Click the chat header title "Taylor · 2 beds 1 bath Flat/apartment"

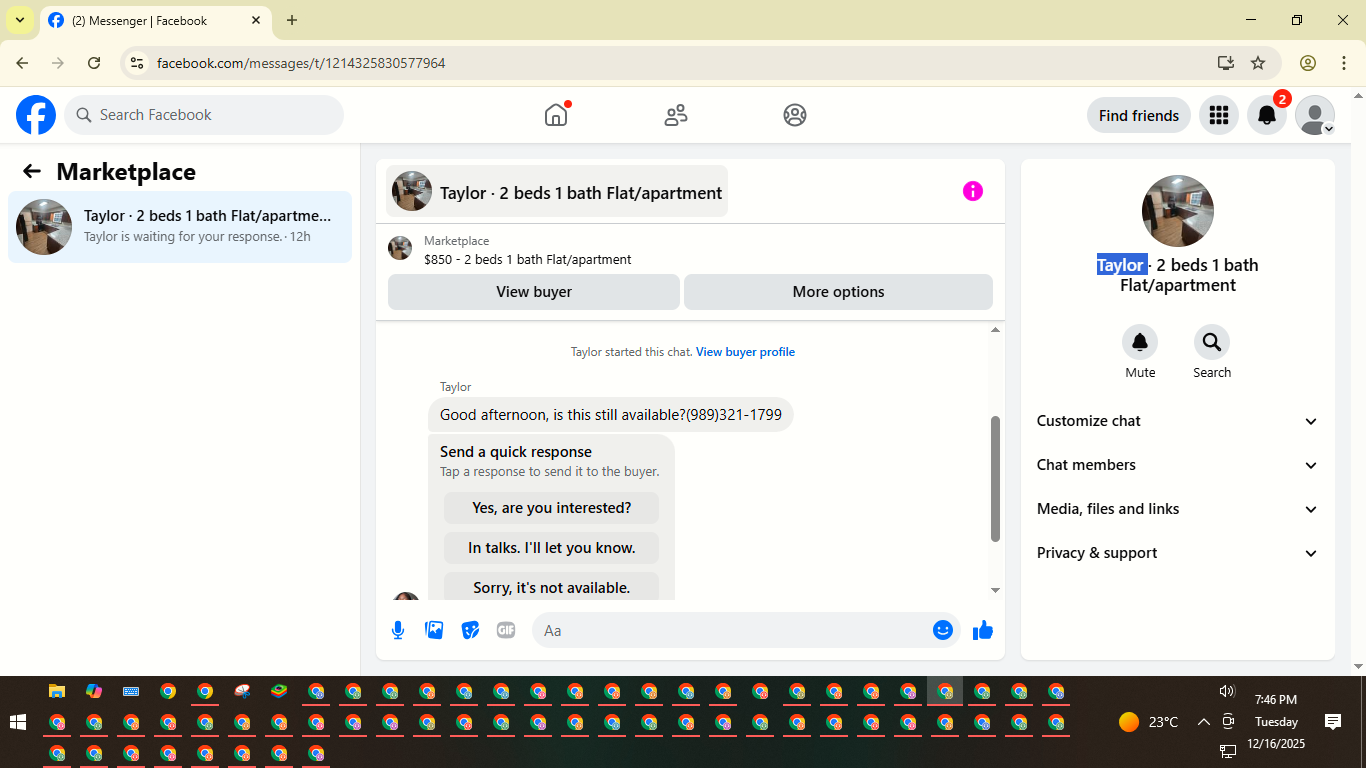[x=557, y=191]
